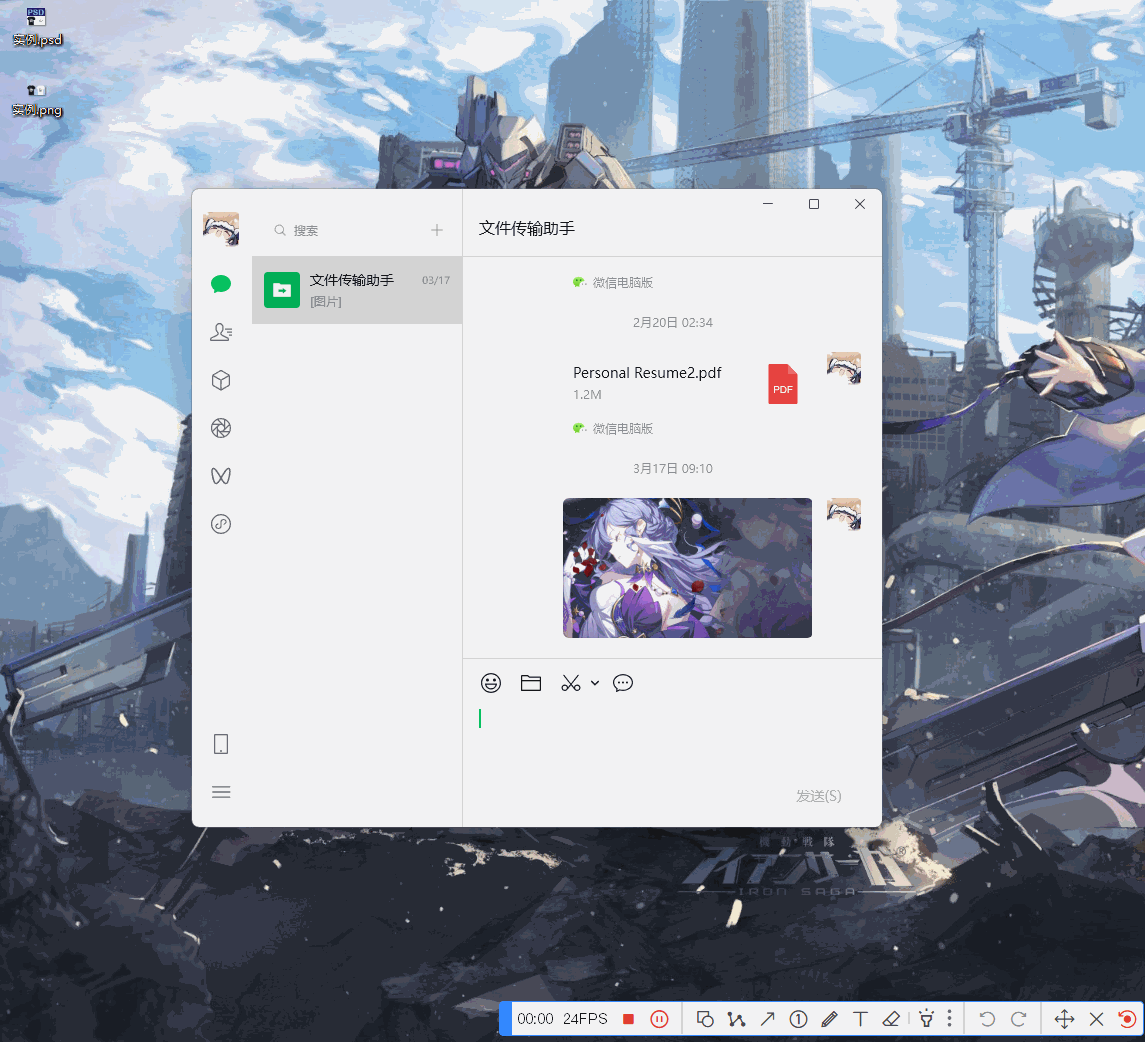Open the Favorites cube icon
The image size is (1145, 1042).
tap(221, 380)
